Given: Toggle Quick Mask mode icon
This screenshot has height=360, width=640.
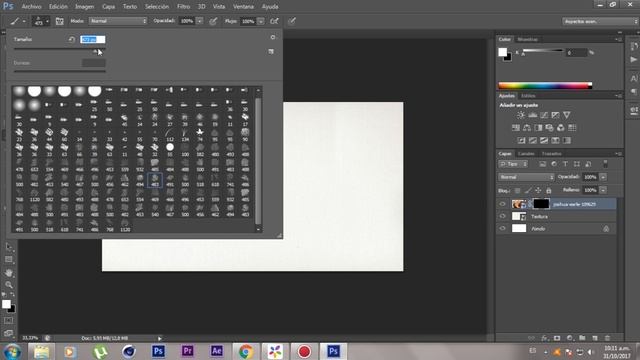Looking at the screenshot, I should tap(8, 321).
